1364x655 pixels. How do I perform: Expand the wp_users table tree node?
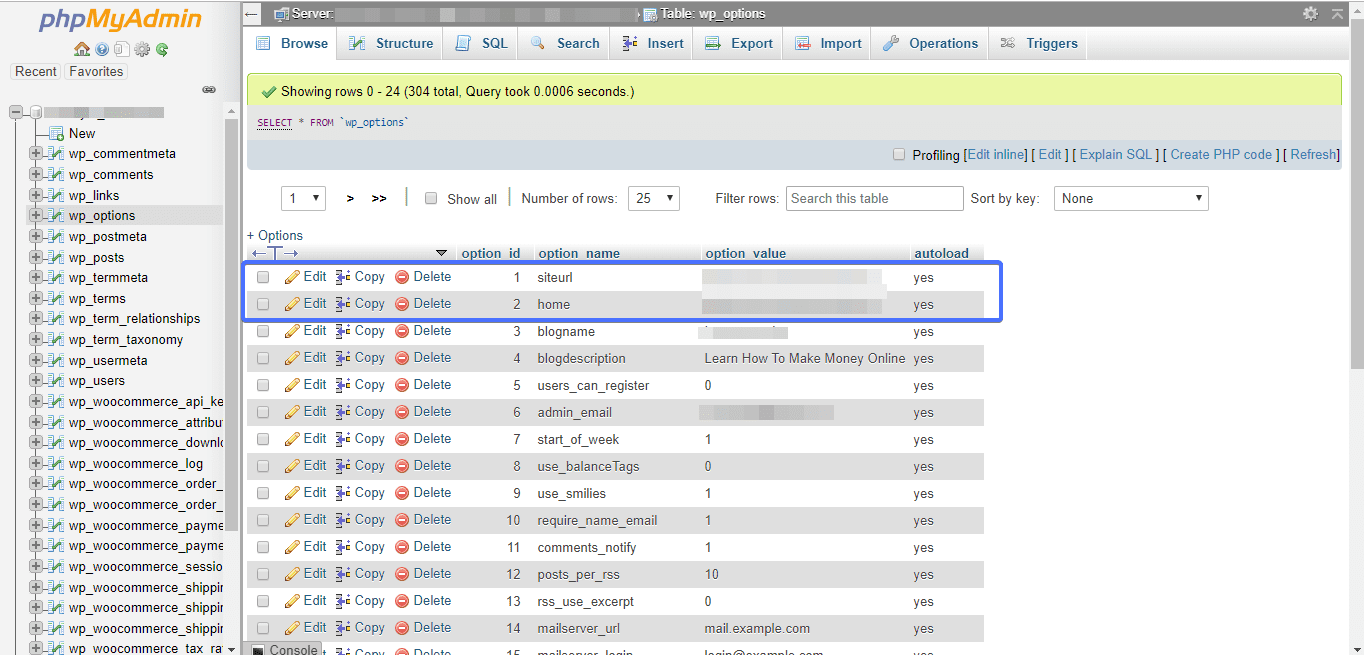tap(36, 381)
